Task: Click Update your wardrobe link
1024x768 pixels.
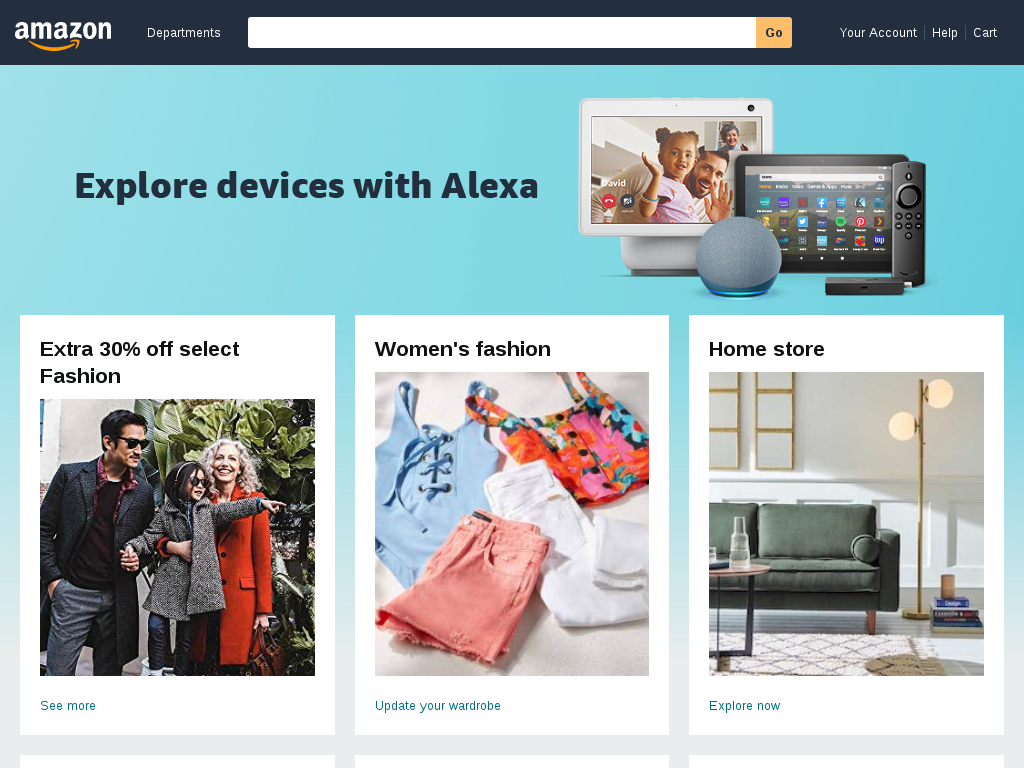Action: click(438, 705)
